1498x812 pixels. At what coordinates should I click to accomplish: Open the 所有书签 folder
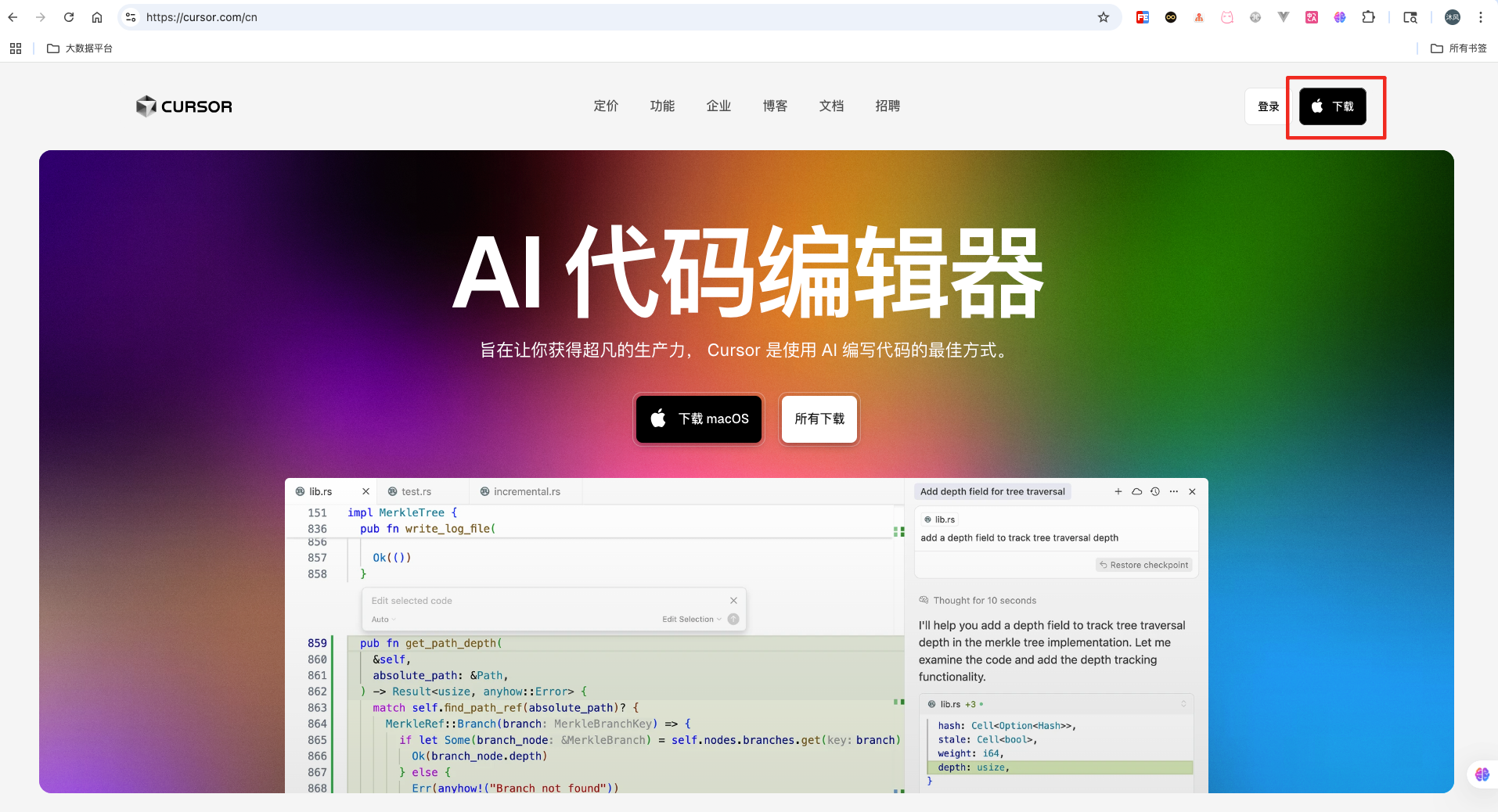pos(1459,49)
